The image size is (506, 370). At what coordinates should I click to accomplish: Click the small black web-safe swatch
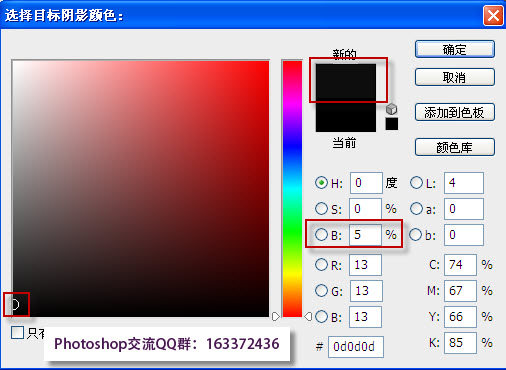click(x=392, y=124)
